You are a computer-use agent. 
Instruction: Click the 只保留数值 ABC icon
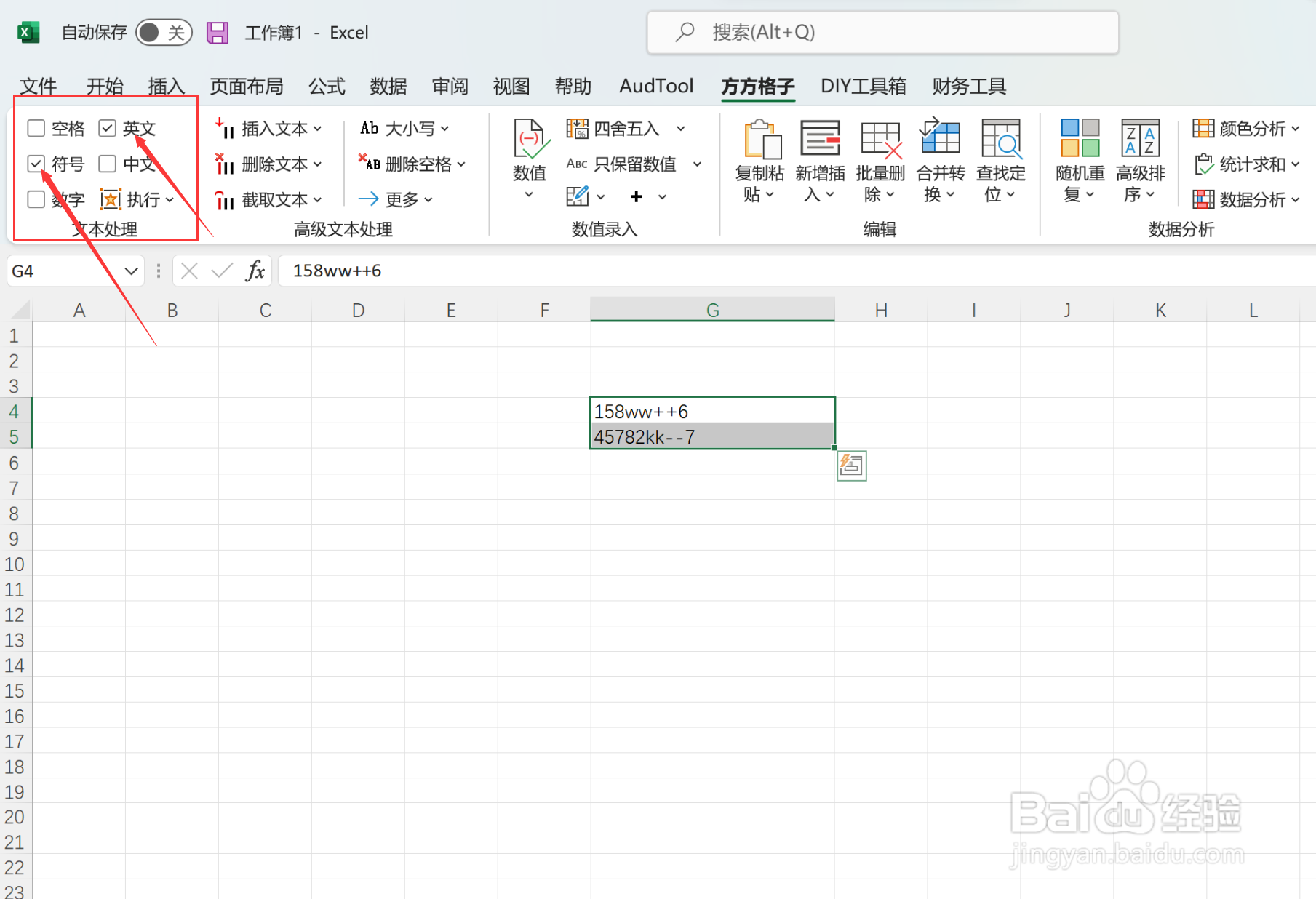click(x=577, y=164)
